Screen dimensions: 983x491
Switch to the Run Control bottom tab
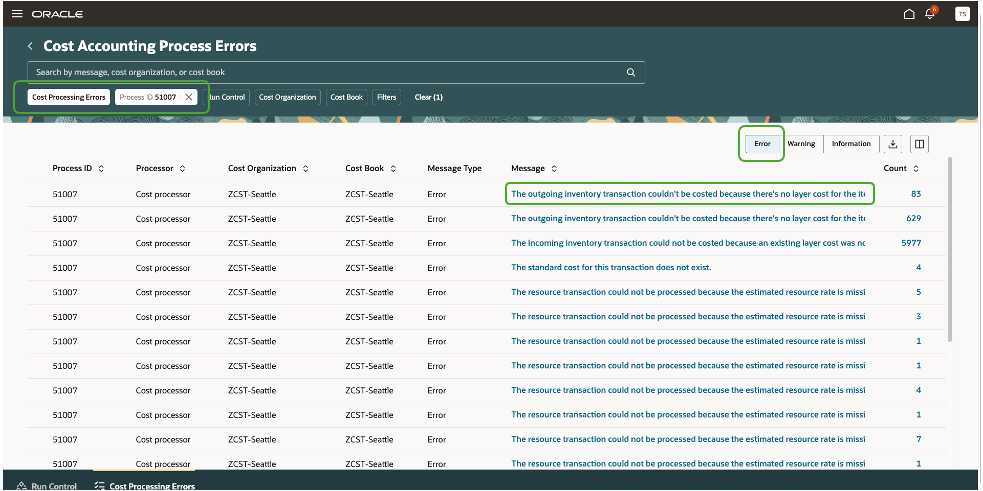point(47,486)
